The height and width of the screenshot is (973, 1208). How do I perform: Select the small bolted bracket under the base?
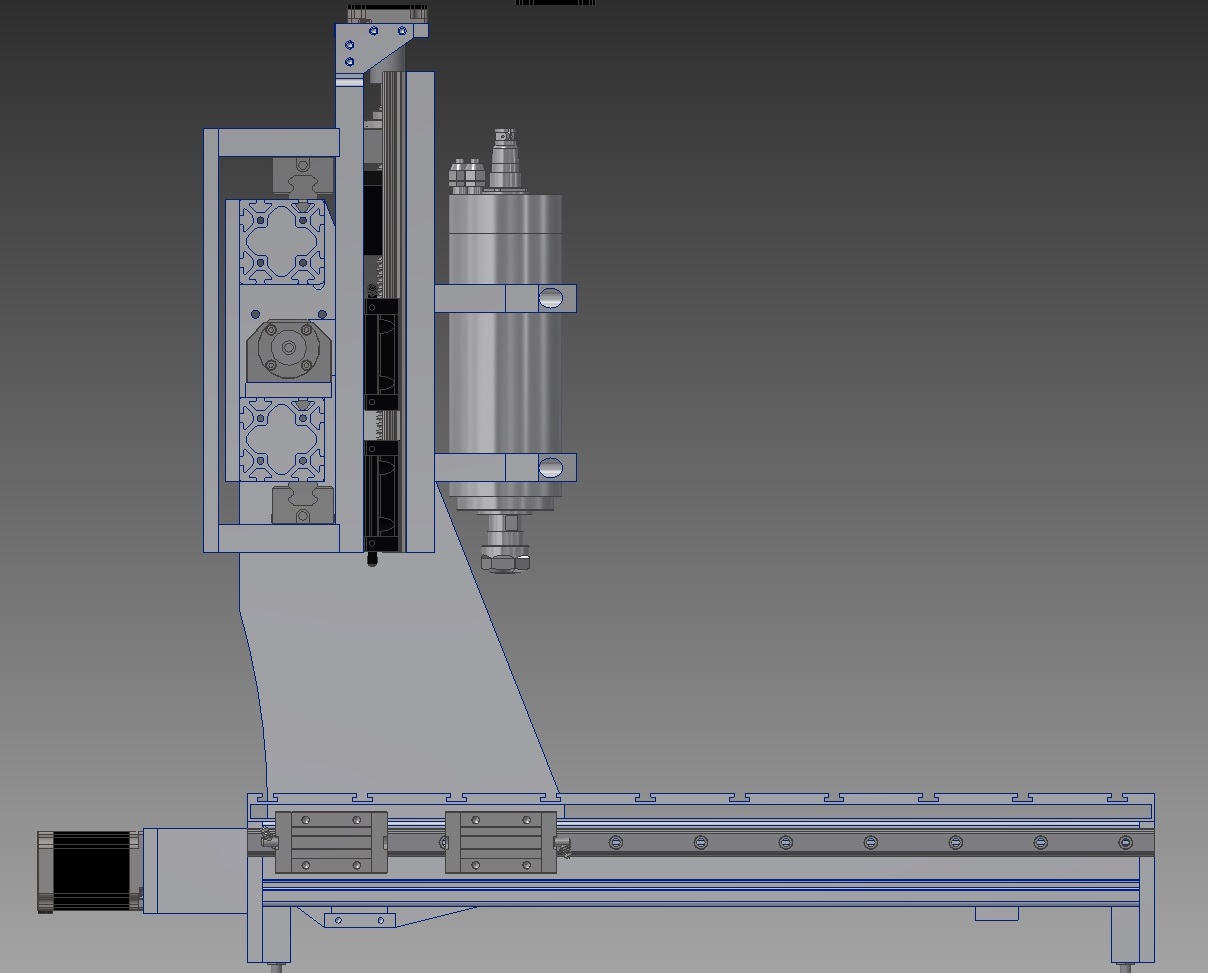[359, 919]
